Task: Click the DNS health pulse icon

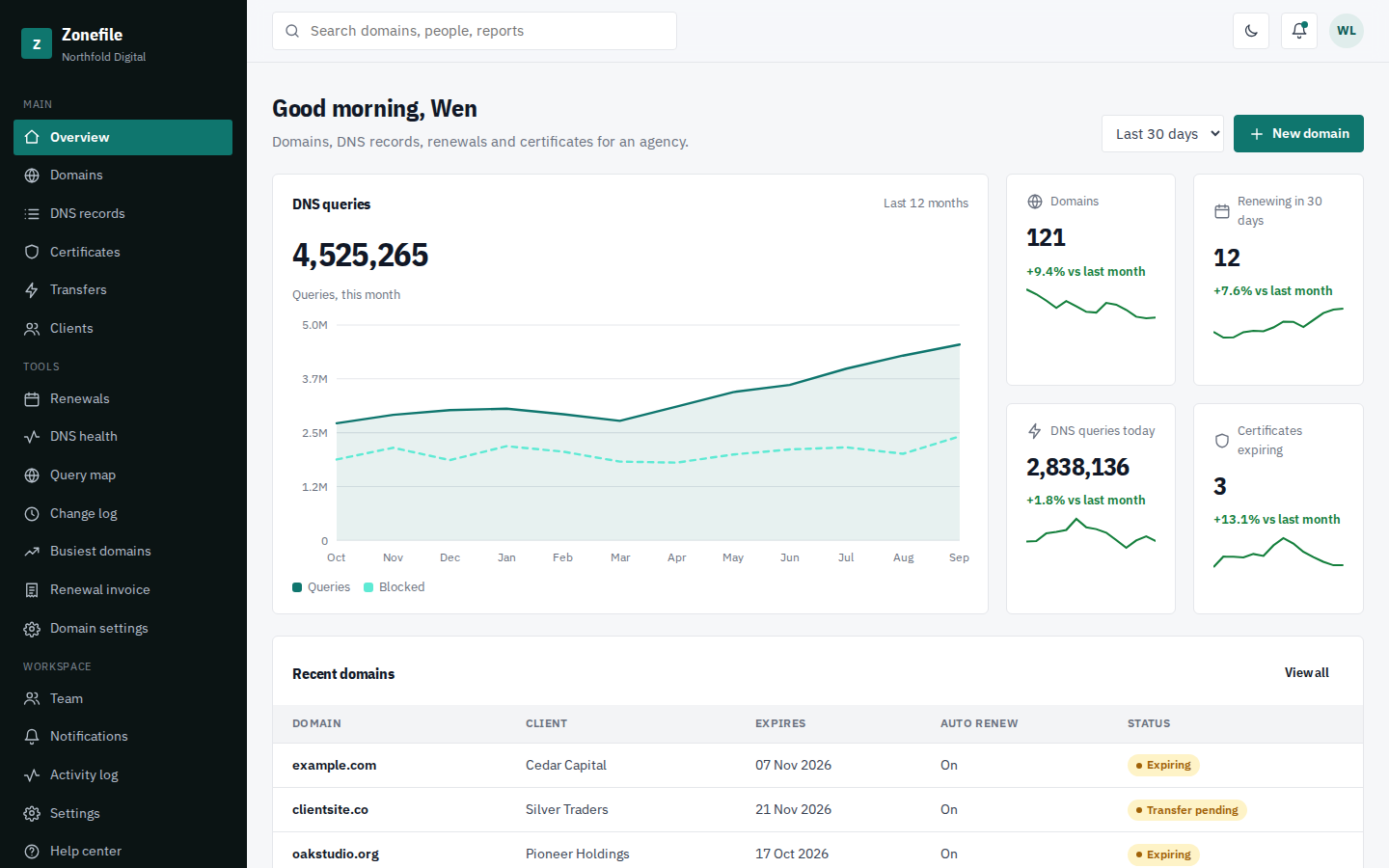Action: pyautogui.click(x=32, y=437)
